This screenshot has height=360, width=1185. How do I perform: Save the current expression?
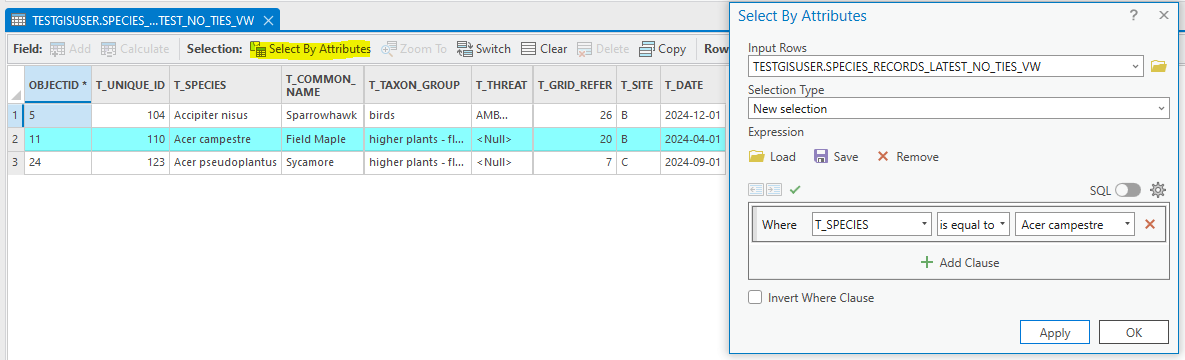[836, 157]
